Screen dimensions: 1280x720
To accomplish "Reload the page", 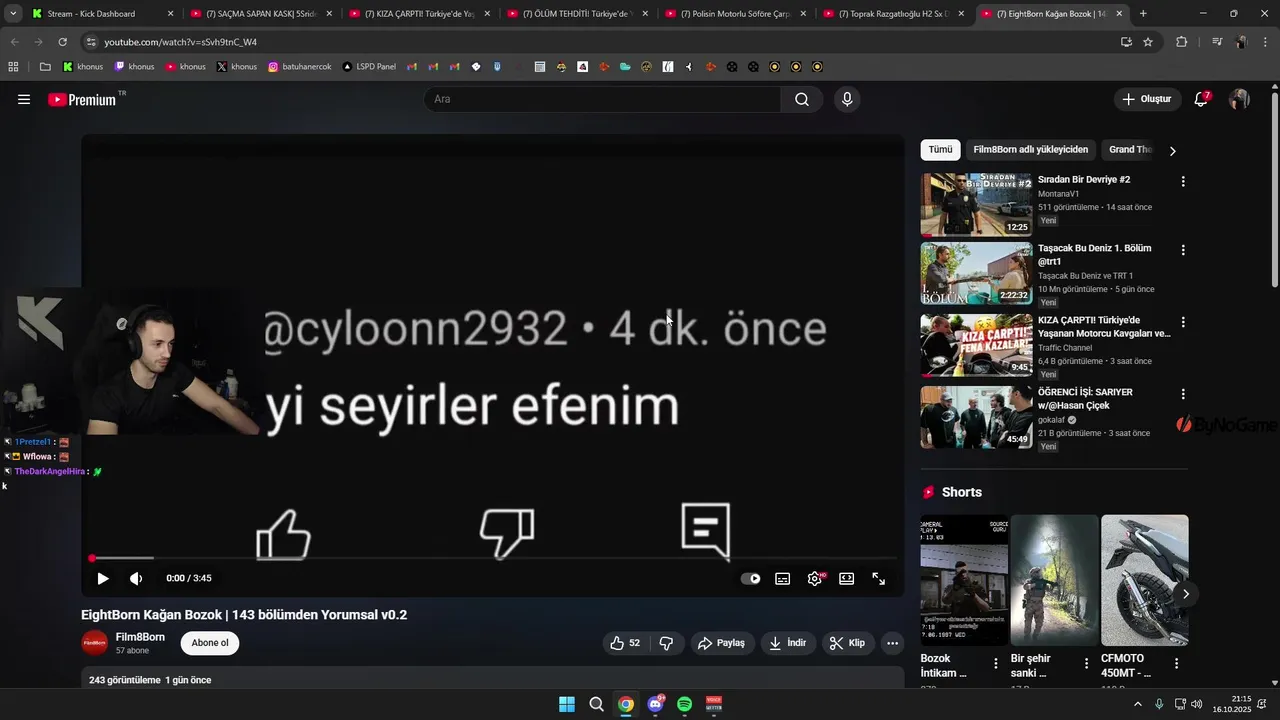I will click(x=62, y=42).
